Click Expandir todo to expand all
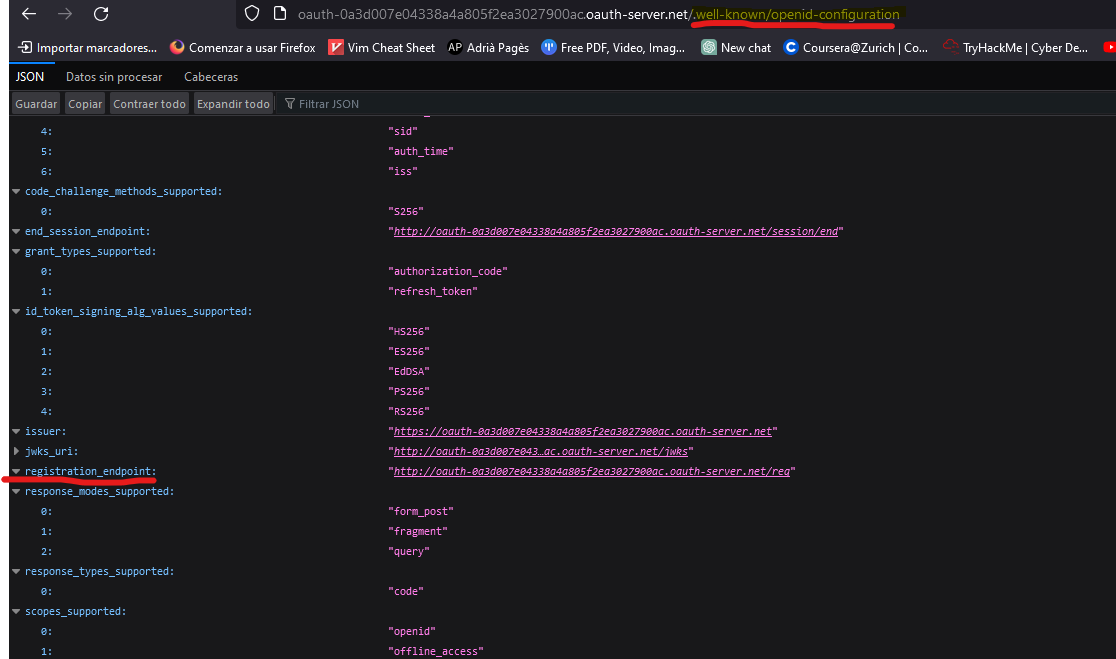The height and width of the screenshot is (659, 1116). point(233,104)
